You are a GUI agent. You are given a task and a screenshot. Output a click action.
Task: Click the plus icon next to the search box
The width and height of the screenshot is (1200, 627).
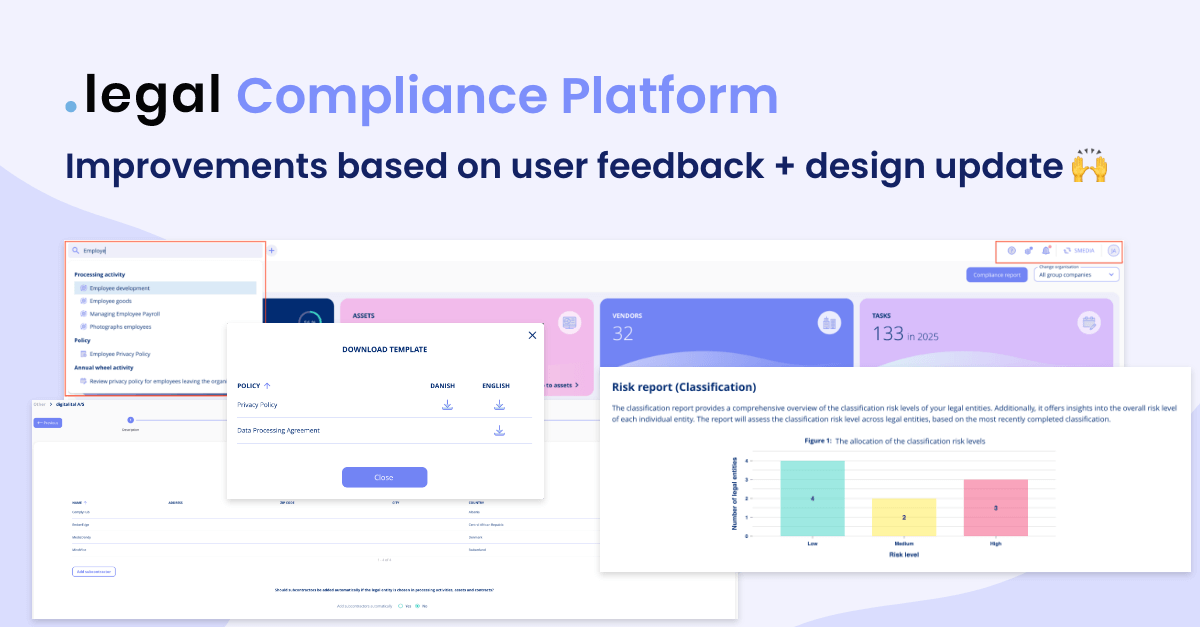point(271,250)
